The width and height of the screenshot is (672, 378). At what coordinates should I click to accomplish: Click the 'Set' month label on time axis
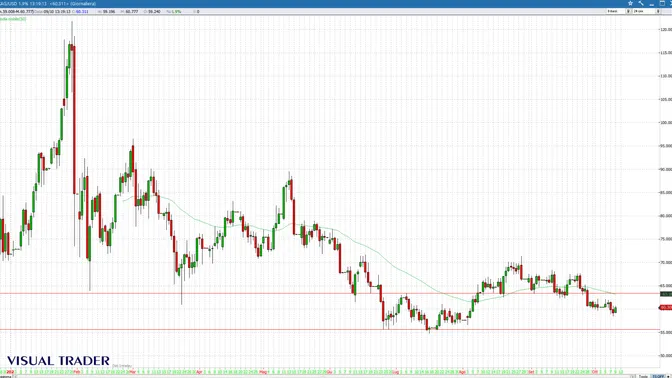coord(531,372)
